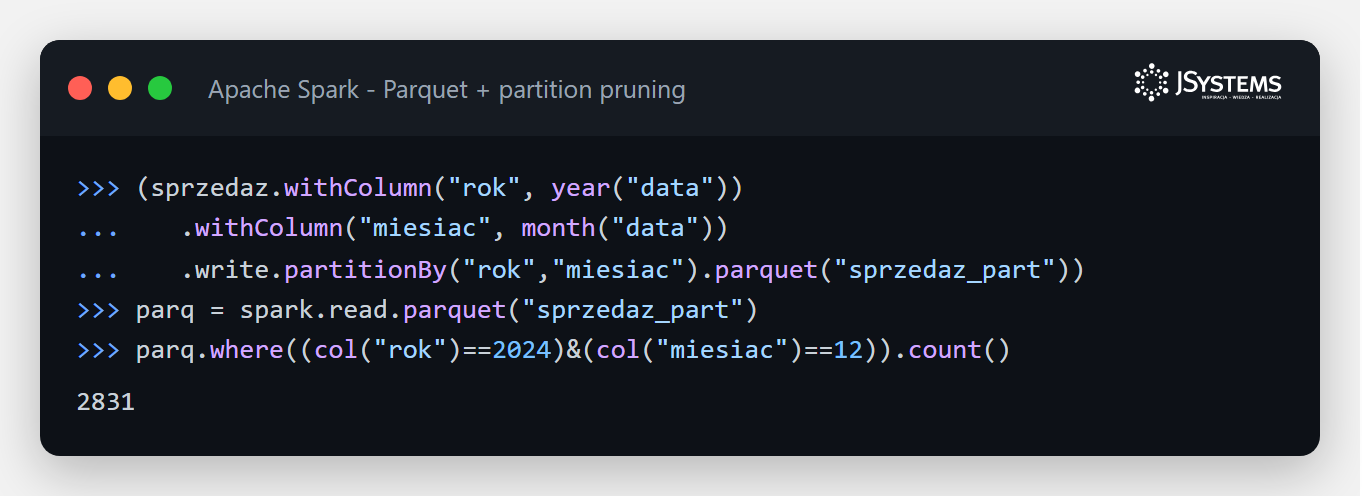Click the yellow minimize dot

120,88
